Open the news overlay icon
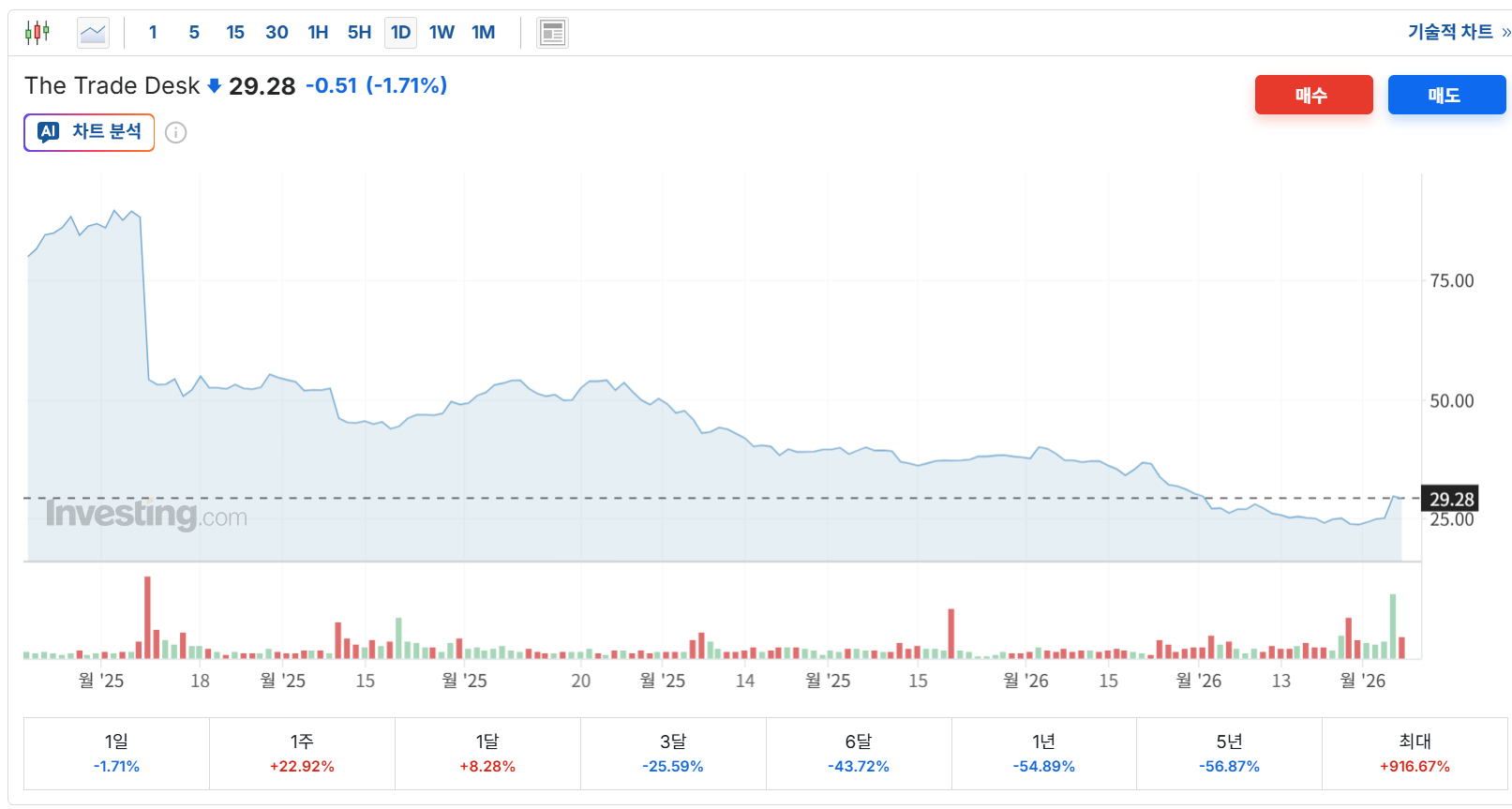1512x809 pixels. click(x=552, y=33)
